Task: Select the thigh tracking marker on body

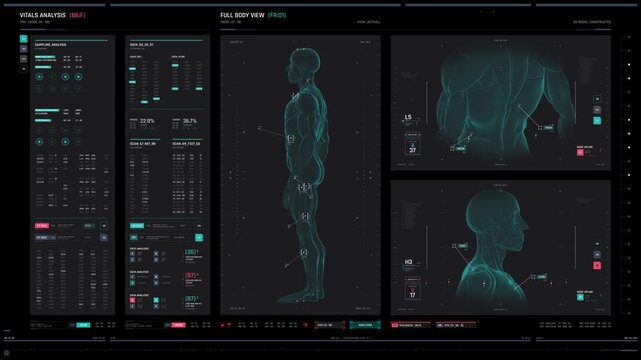Action: click(305, 217)
